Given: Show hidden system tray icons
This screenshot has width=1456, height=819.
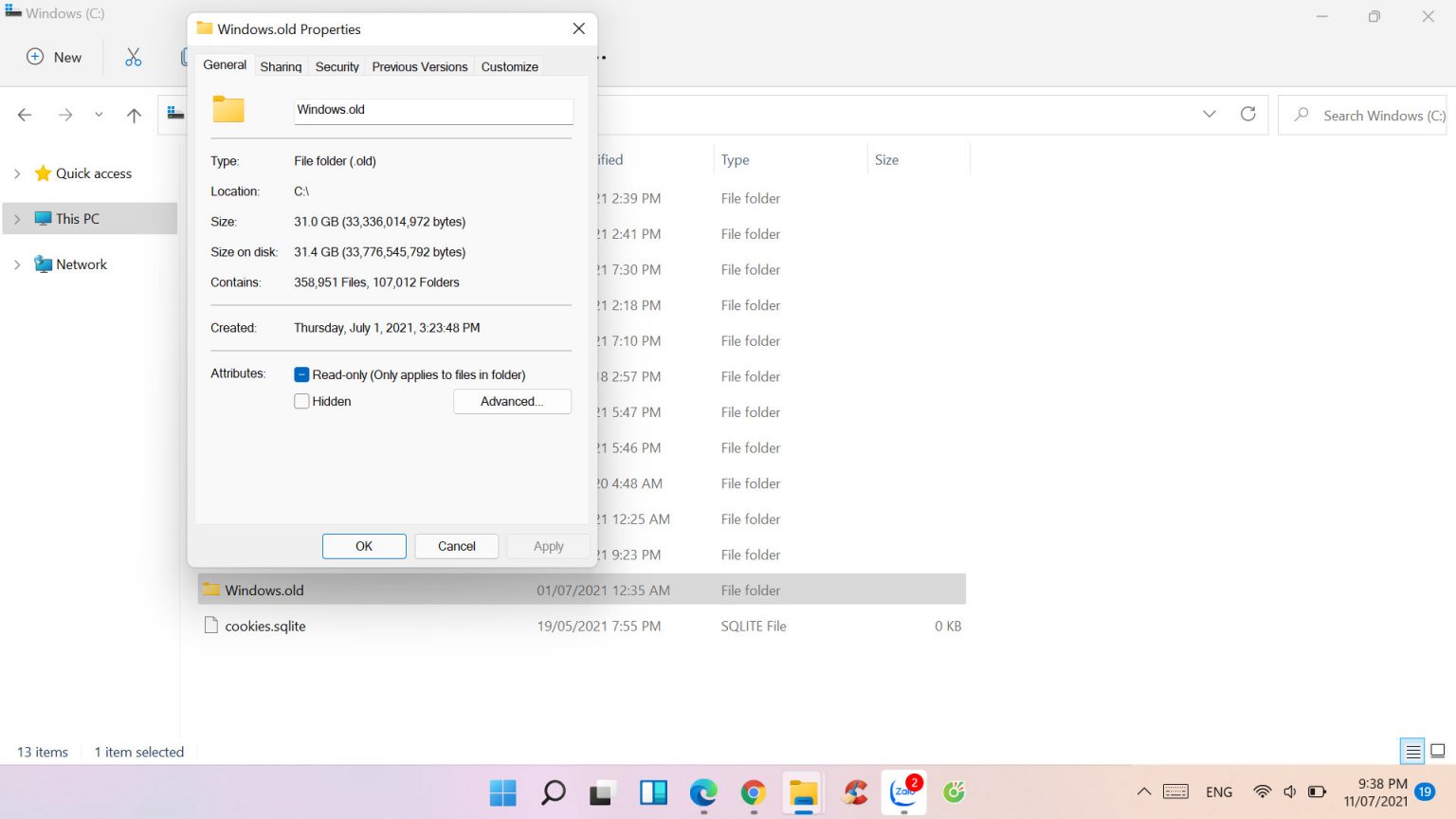Looking at the screenshot, I should [1144, 792].
